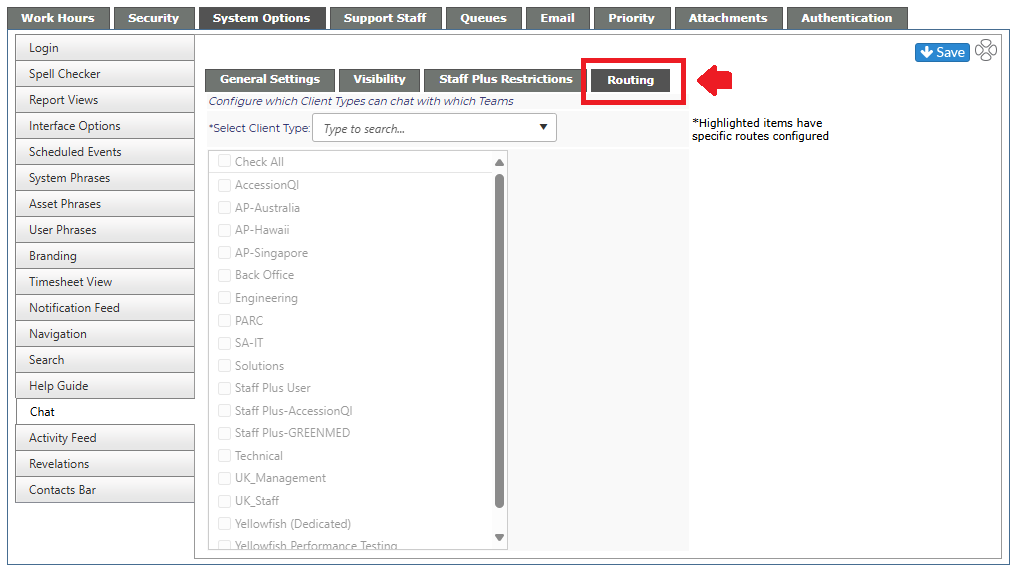Click the four-circle clover icon beside Save
Screen dimensions: 1014x570
986,50
